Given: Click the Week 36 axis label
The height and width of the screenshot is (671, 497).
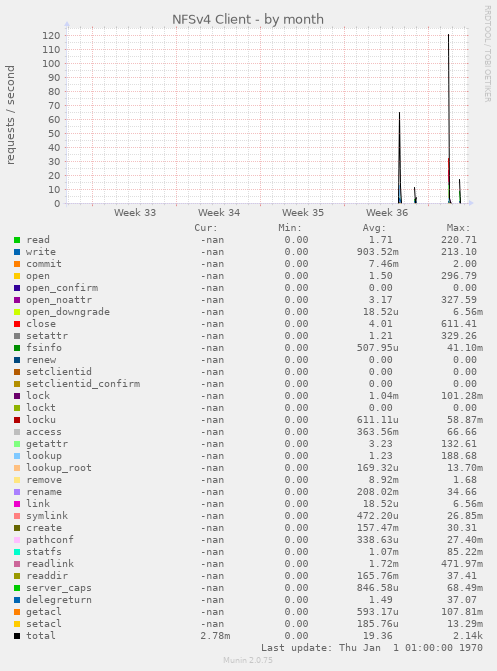Looking at the screenshot, I should [x=387, y=213].
